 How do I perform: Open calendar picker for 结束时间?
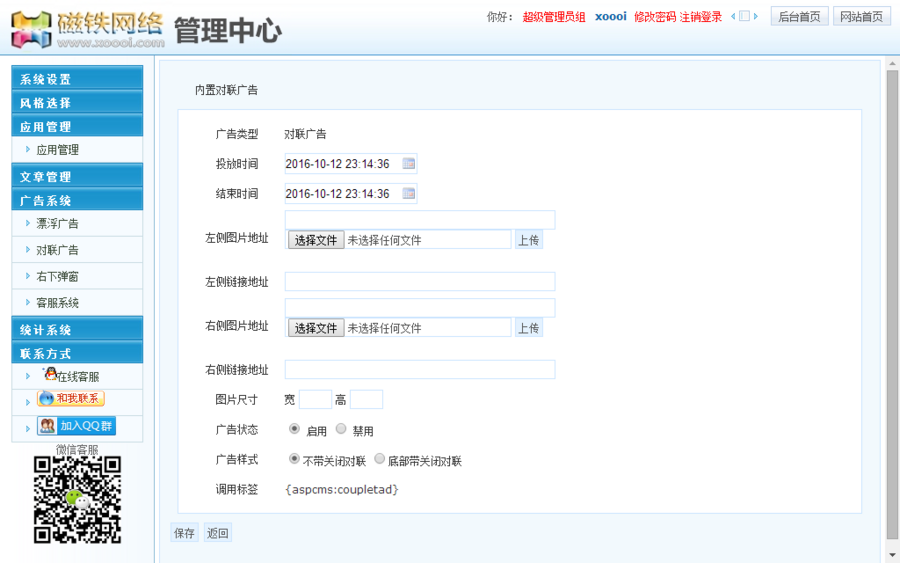409,193
